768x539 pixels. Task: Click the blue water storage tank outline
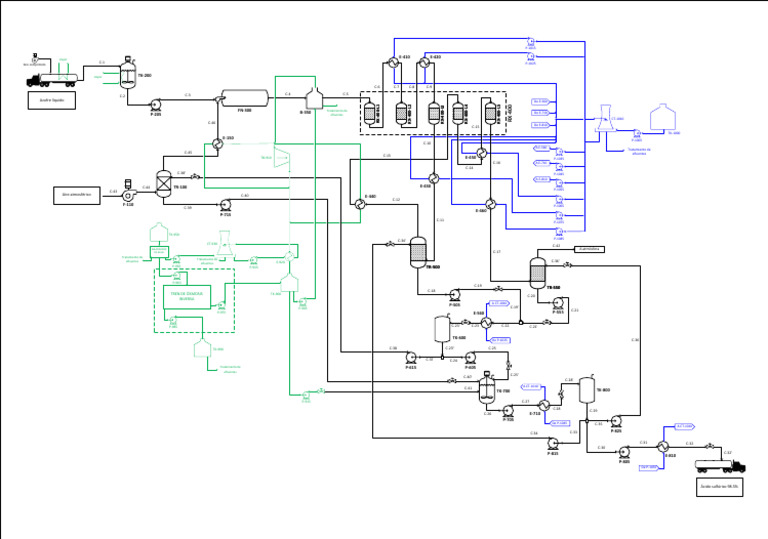point(663,117)
